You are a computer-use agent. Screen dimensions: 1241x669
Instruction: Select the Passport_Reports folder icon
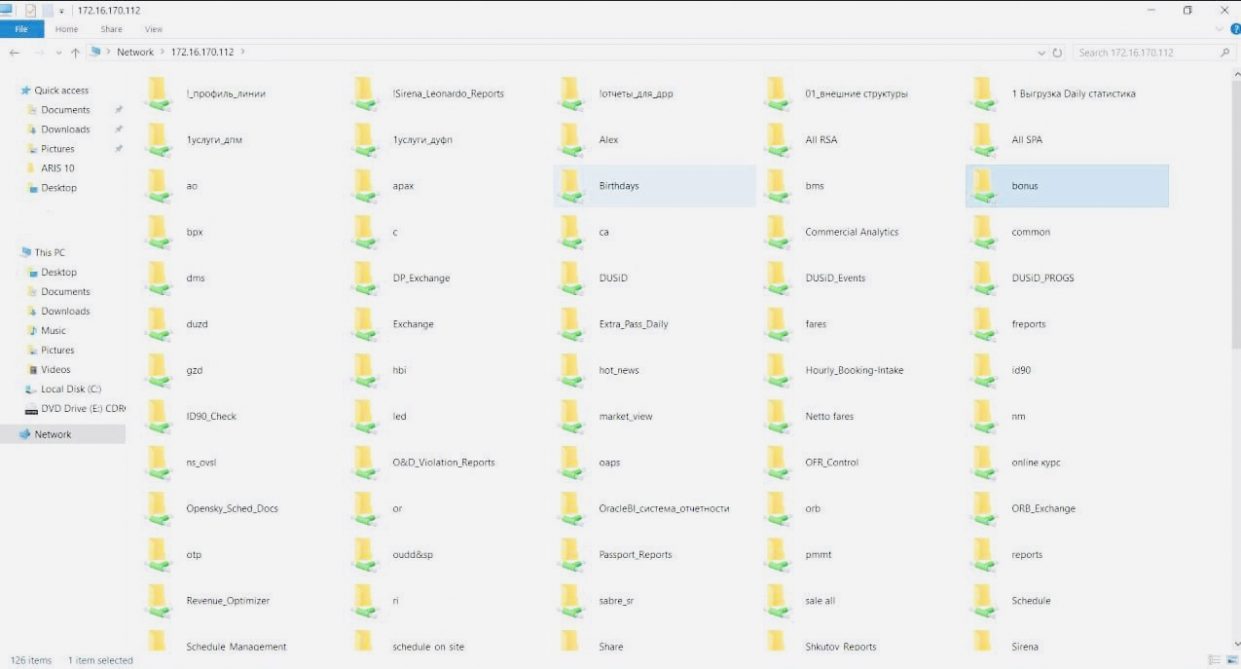pos(571,555)
